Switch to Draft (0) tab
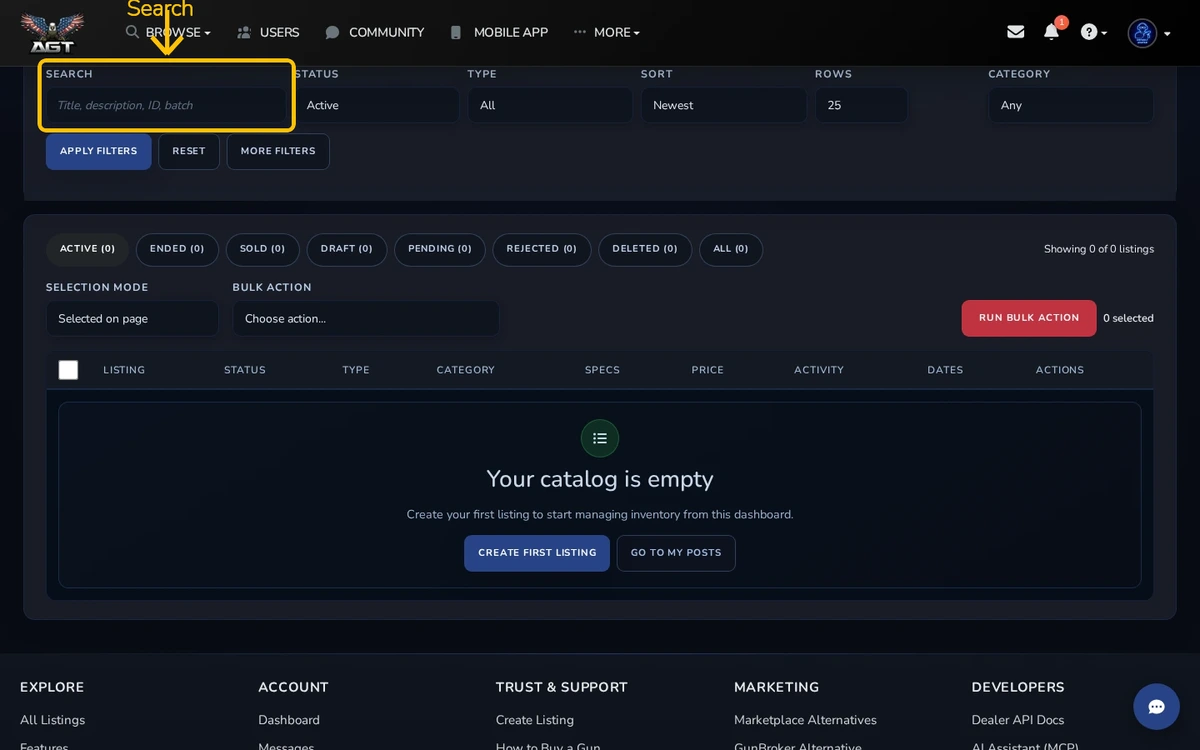This screenshot has height=750, width=1200. 347,249
